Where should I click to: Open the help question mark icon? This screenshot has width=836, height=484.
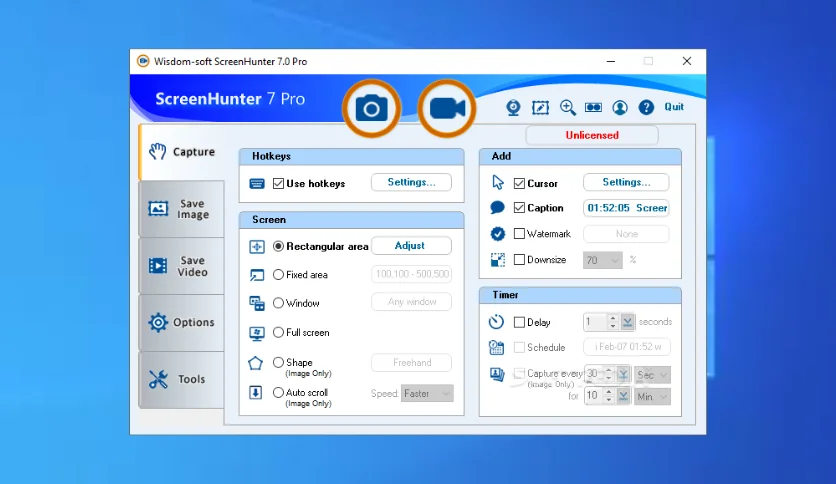(646, 108)
